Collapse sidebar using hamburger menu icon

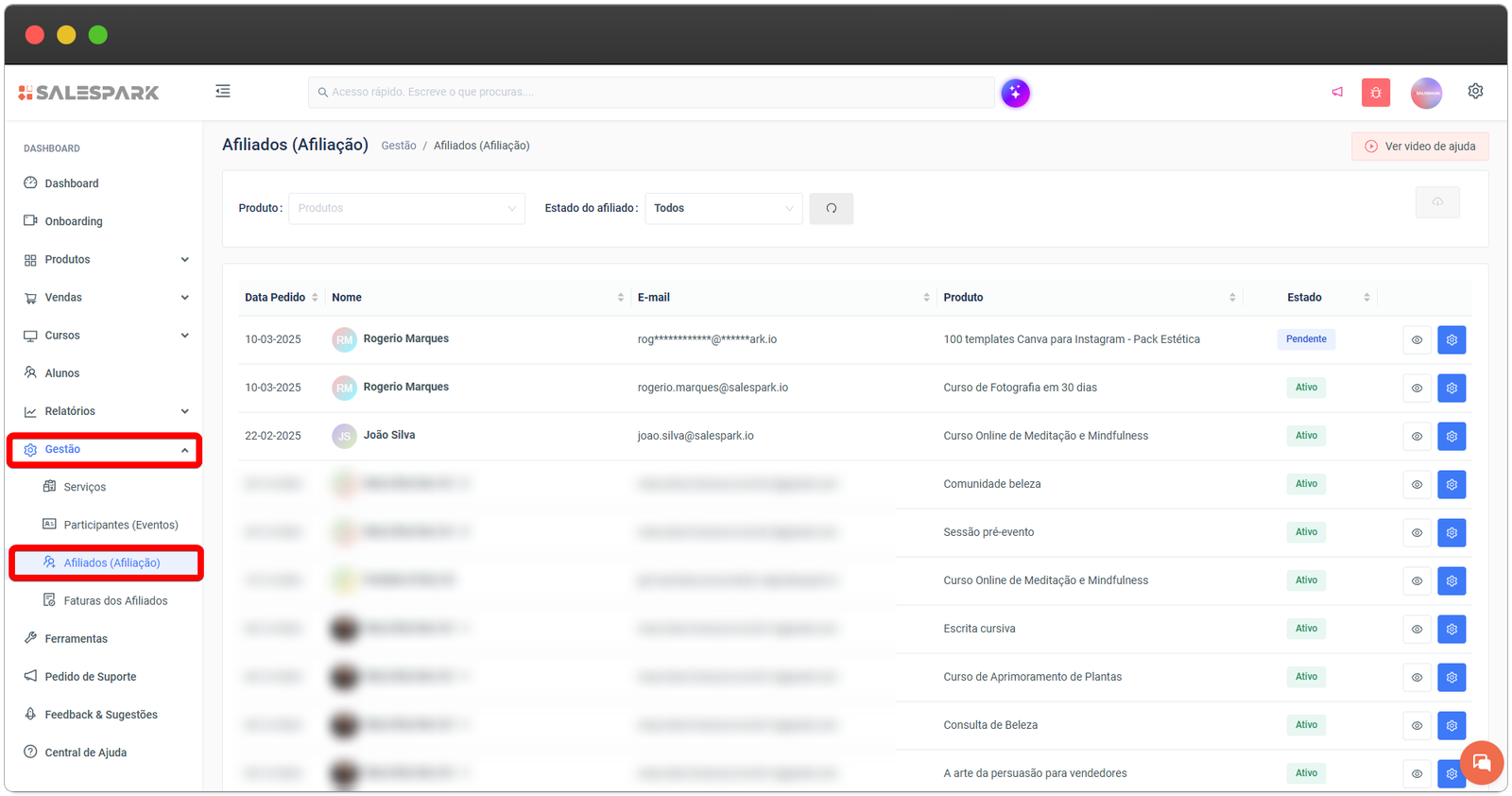(x=223, y=92)
